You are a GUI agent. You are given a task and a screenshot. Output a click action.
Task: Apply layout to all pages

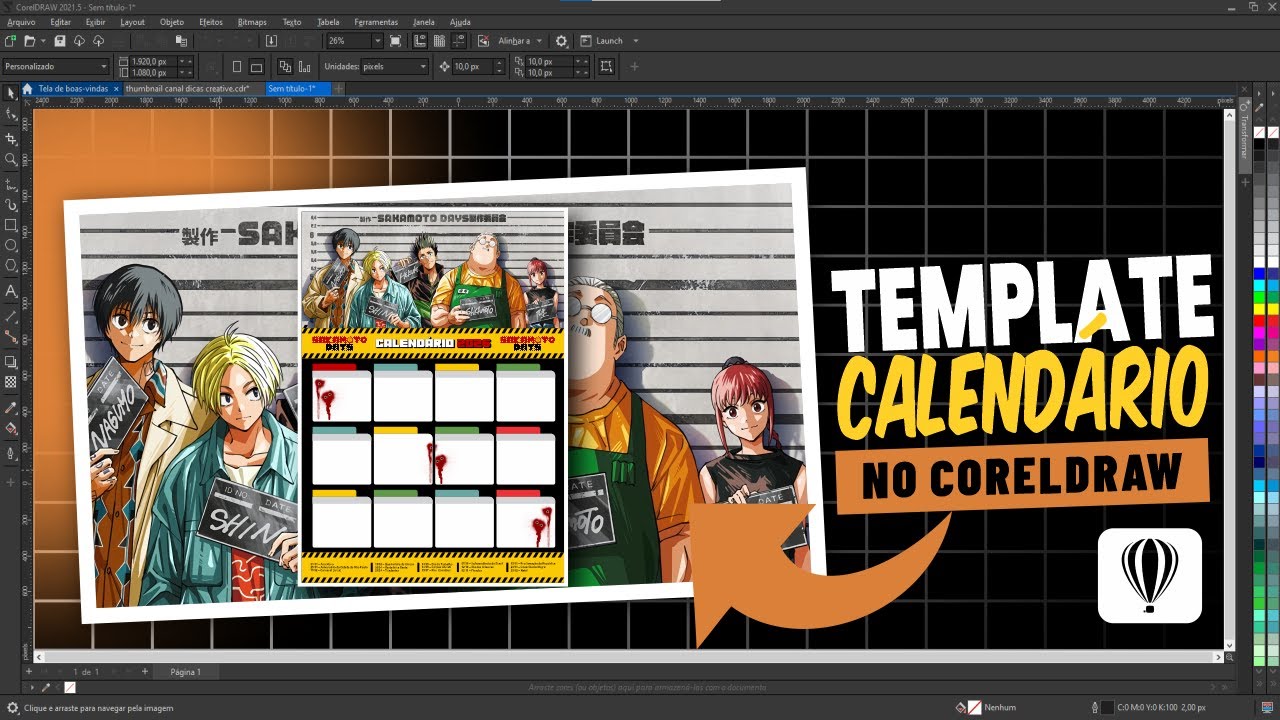(x=284, y=67)
